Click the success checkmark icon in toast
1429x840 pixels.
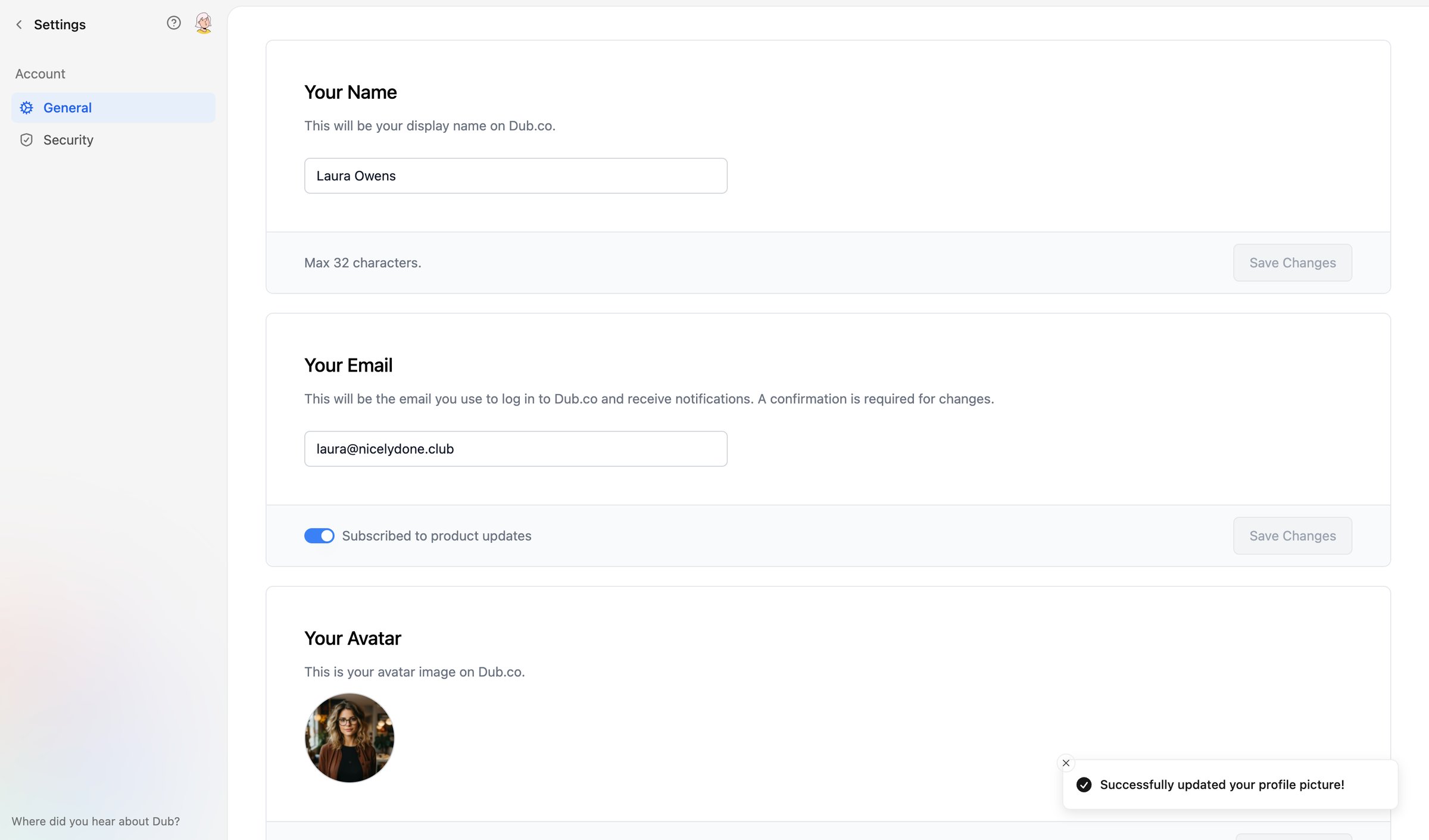[x=1084, y=785]
